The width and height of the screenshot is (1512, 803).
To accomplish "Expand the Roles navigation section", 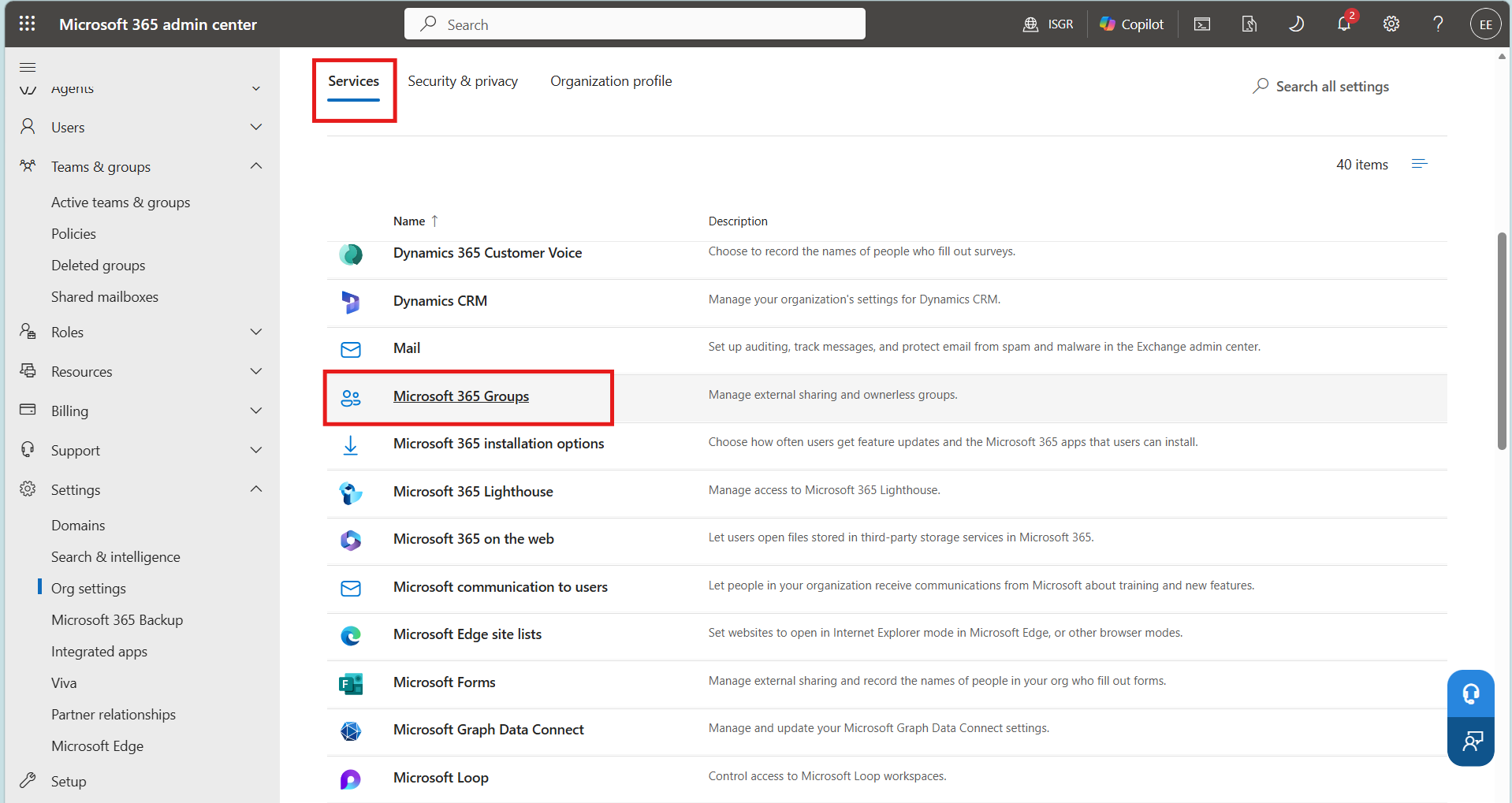I will pyautogui.click(x=142, y=332).
